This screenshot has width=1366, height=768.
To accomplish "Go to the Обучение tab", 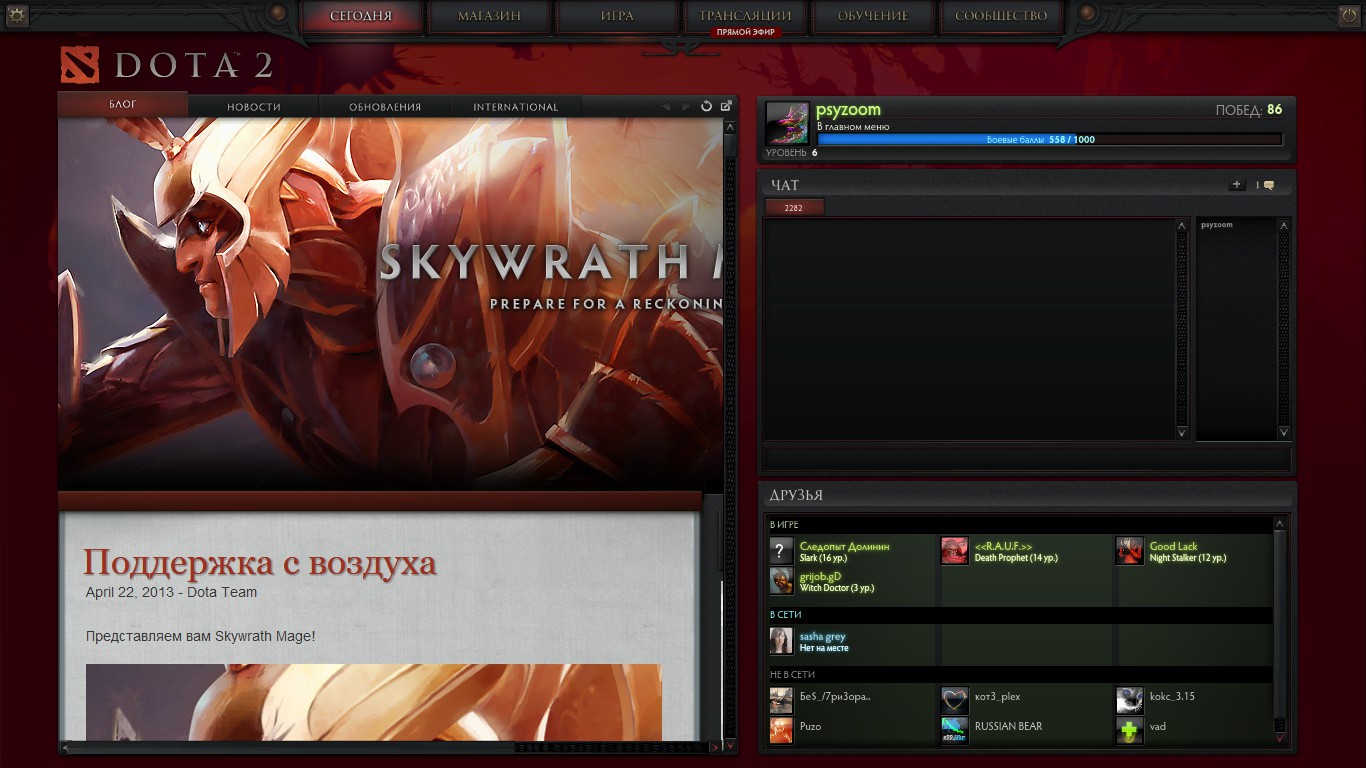I will pyautogui.click(x=873, y=16).
